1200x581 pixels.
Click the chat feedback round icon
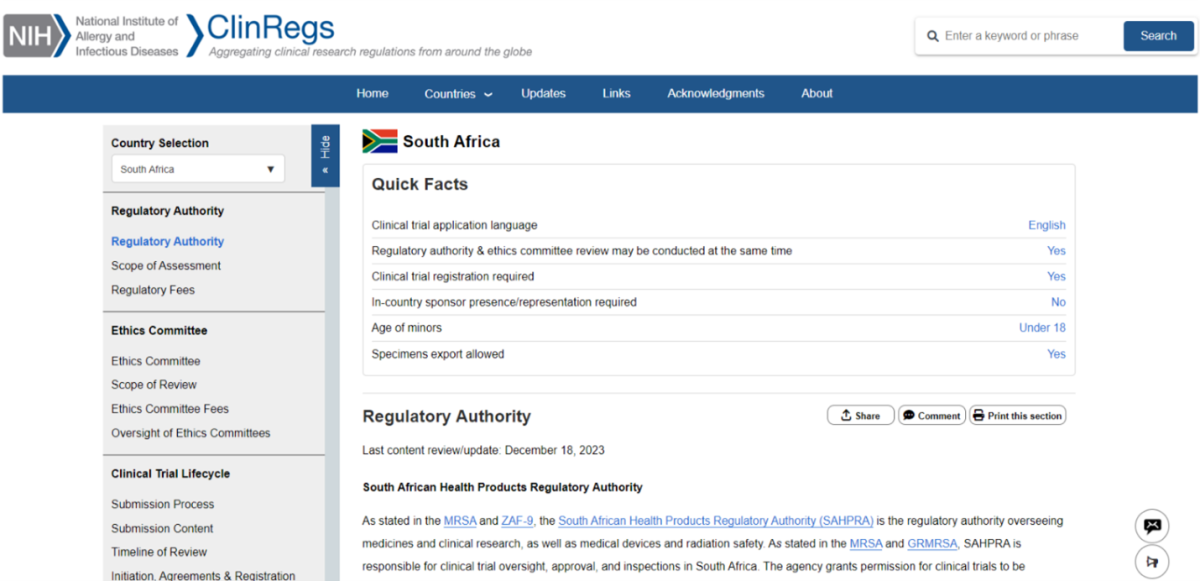[1152, 526]
